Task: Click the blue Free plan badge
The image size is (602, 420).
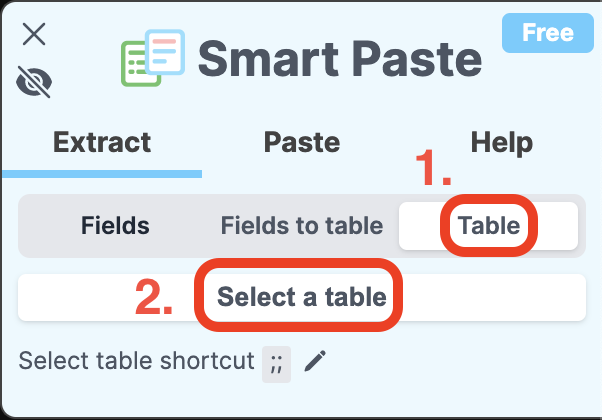Action: click(547, 33)
